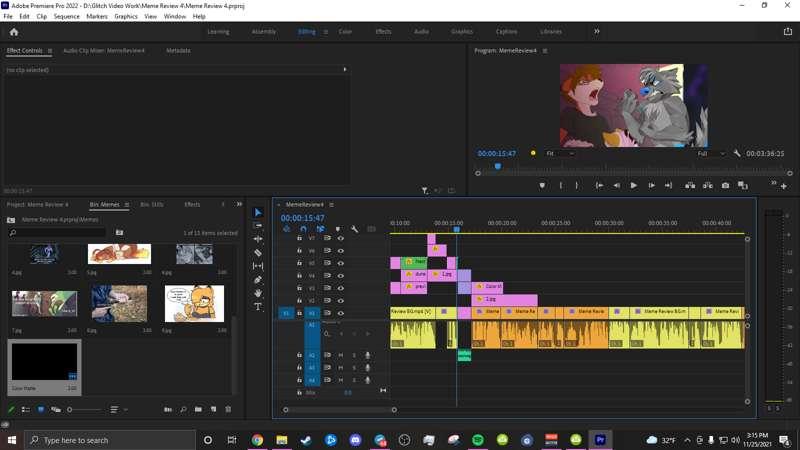Open the Markers menu
The image size is (800, 450).
point(96,16)
